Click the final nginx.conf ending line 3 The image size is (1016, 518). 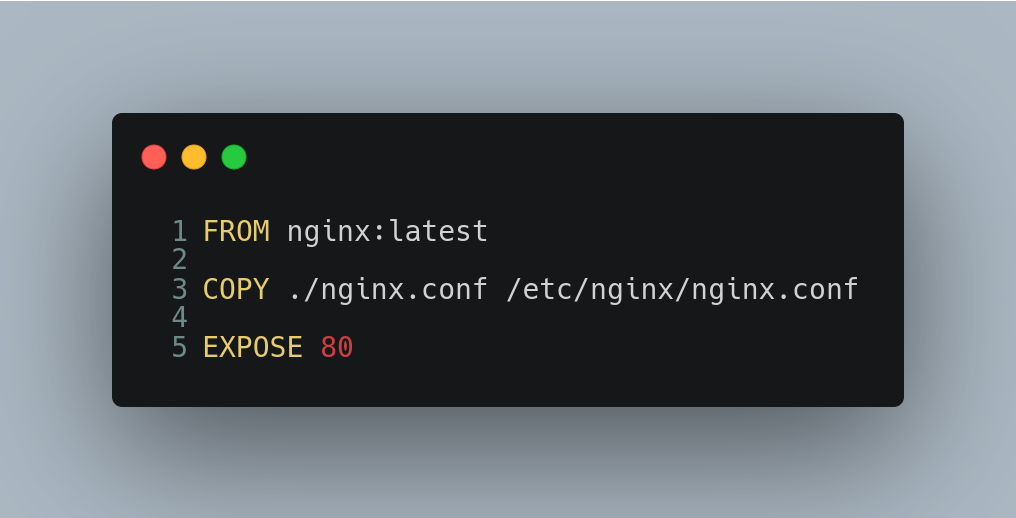(775, 290)
